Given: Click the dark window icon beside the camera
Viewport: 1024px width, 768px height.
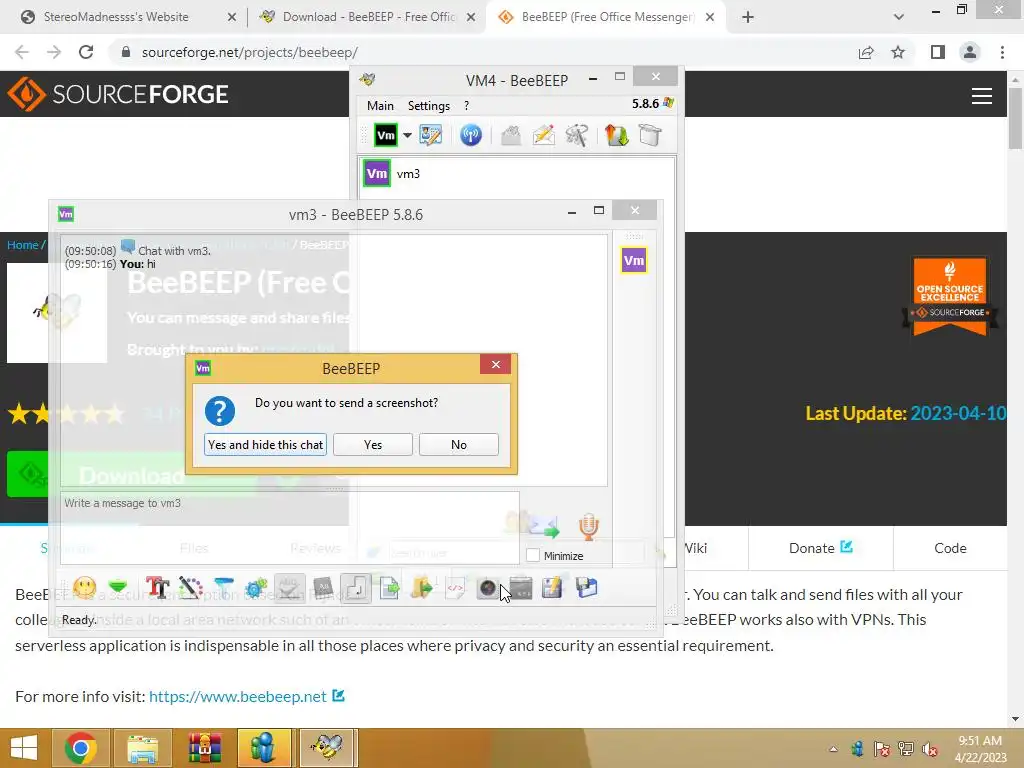Looking at the screenshot, I should [520, 588].
